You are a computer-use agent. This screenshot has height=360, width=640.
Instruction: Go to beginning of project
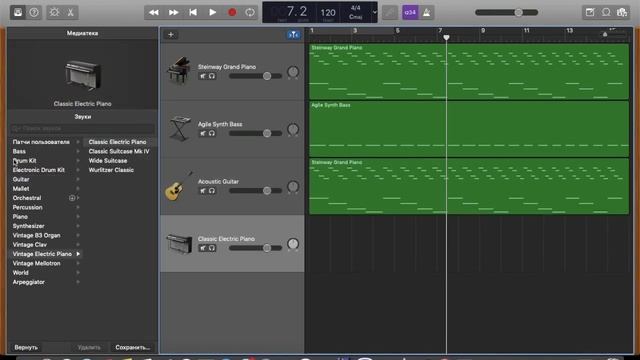pos(193,12)
